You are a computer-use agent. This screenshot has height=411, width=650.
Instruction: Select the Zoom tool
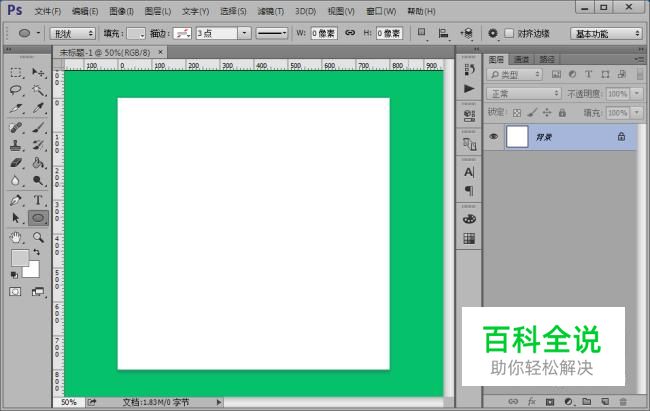point(38,237)
